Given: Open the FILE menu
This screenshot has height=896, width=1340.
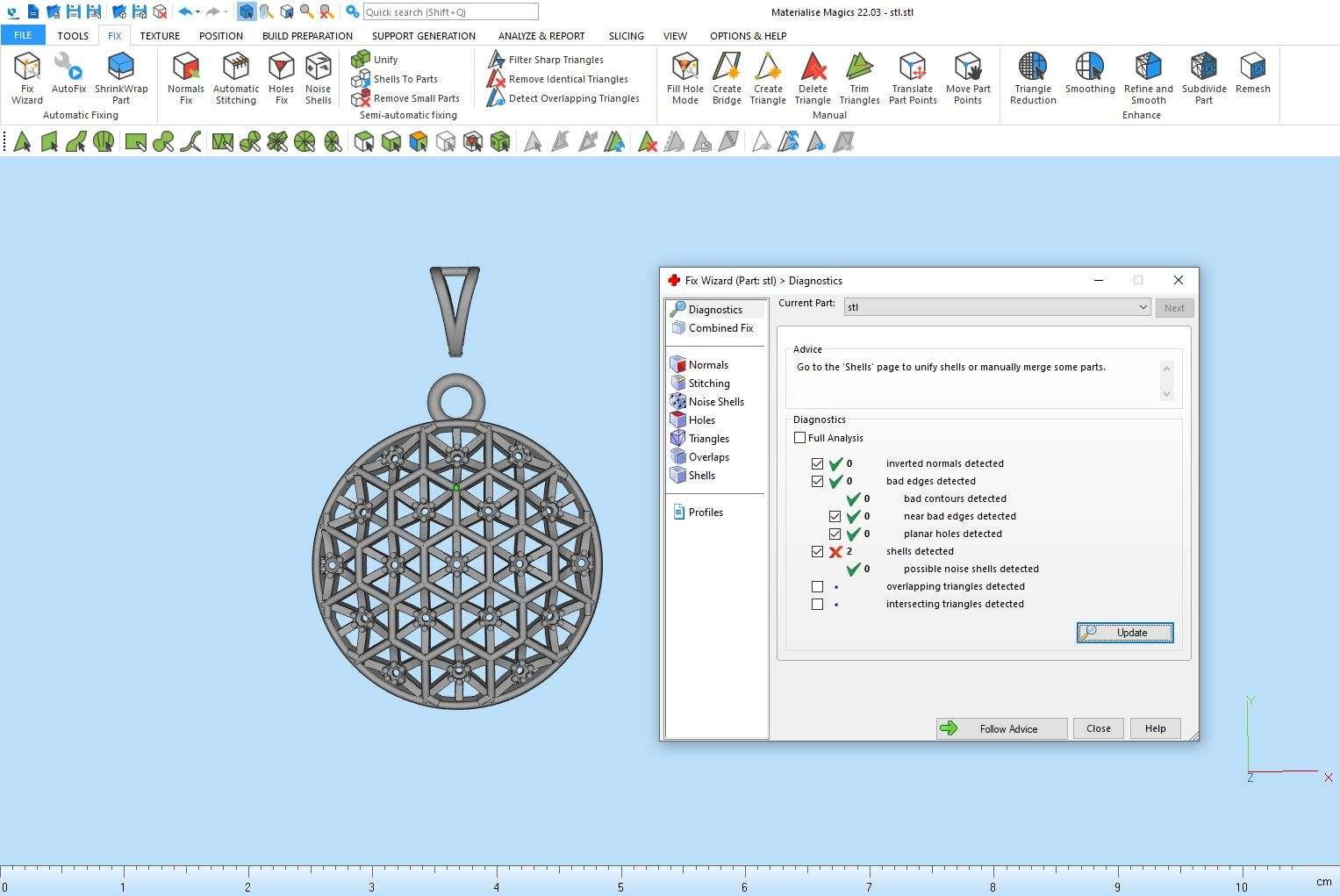Looking at the screenshot, I should click(23, 35).
